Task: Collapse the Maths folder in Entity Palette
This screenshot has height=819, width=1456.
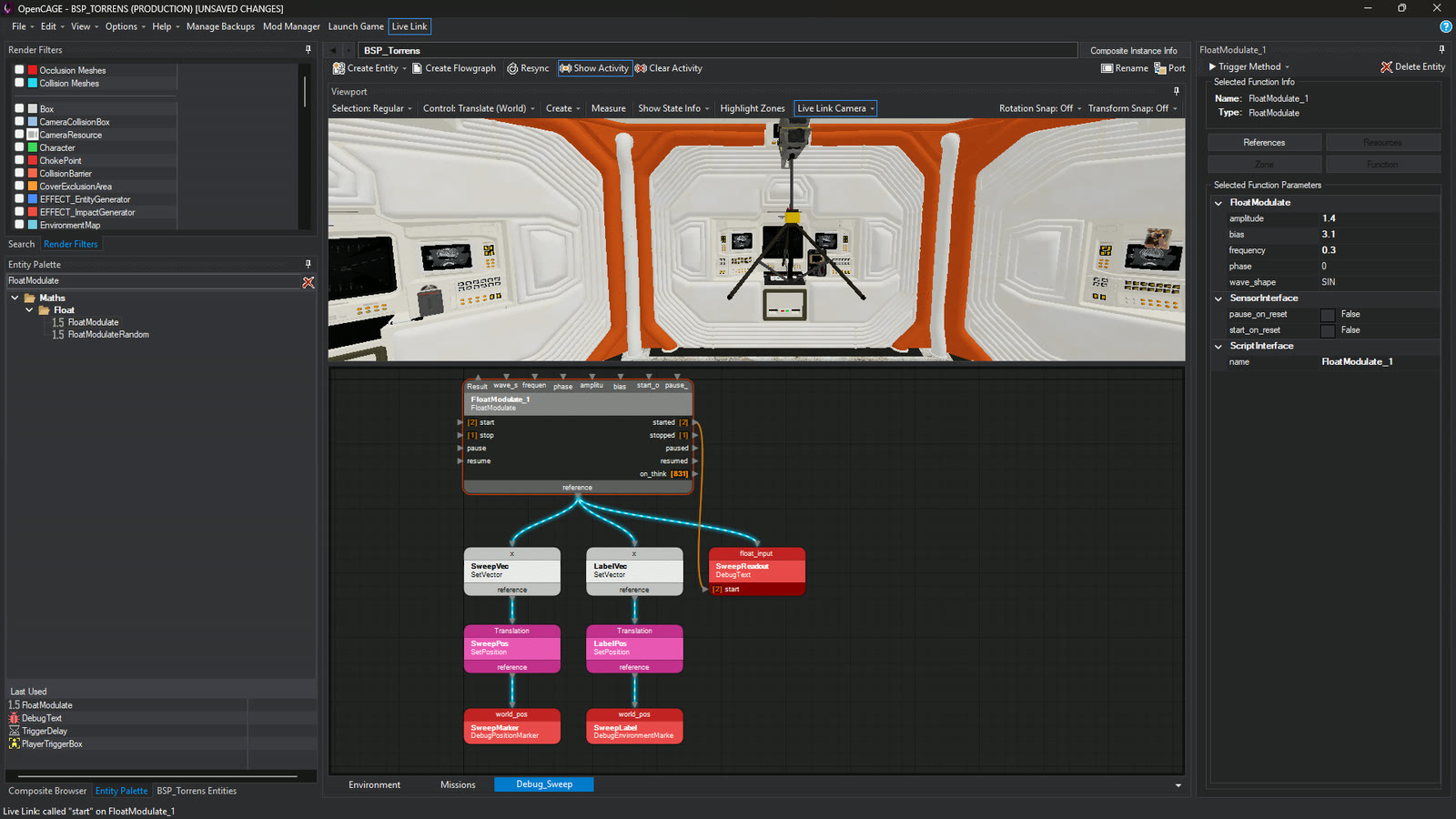Action: 15,298
